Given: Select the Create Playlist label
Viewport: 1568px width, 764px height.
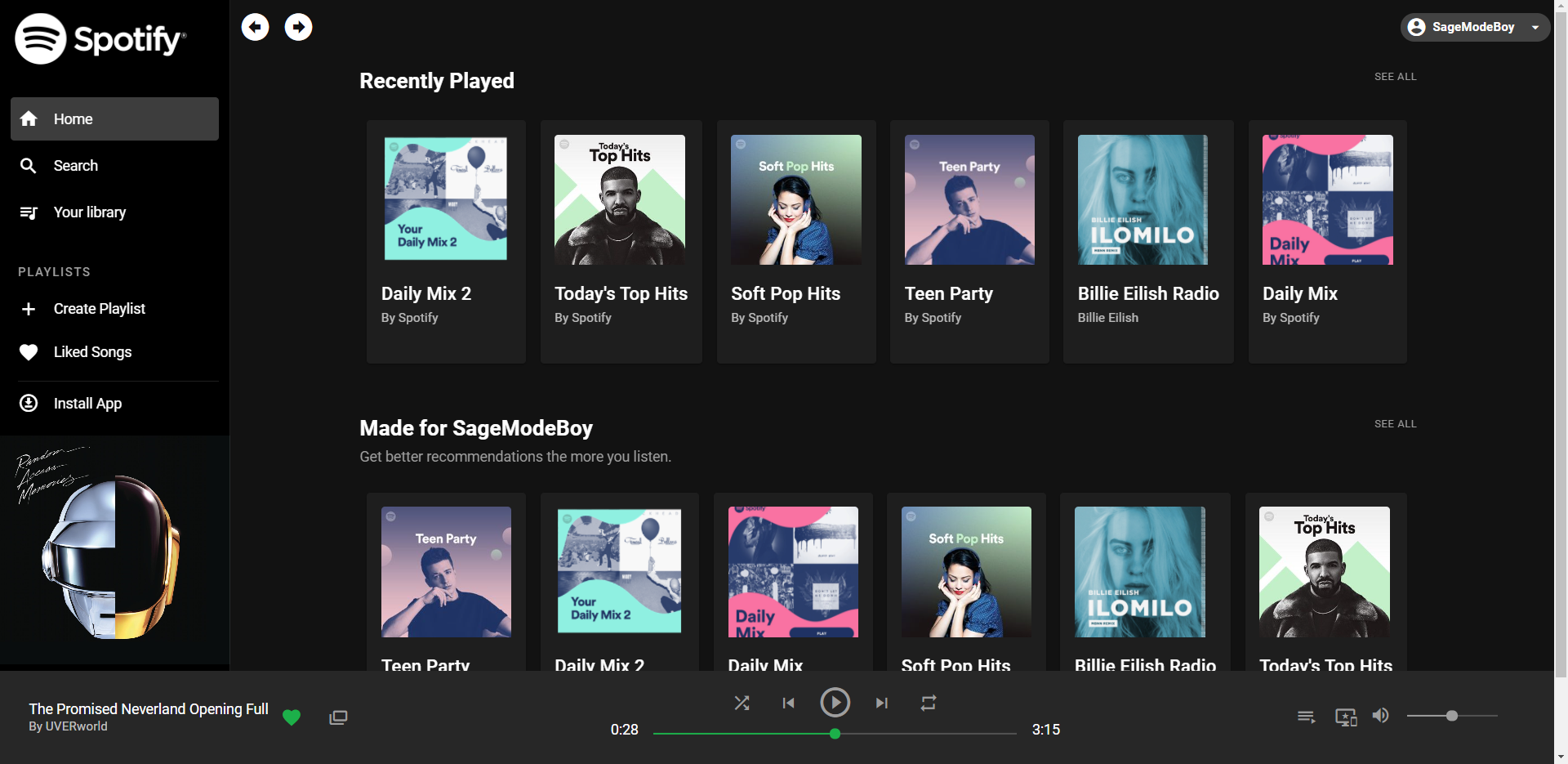Looking at the screenshot, I should tap(100, 309).
